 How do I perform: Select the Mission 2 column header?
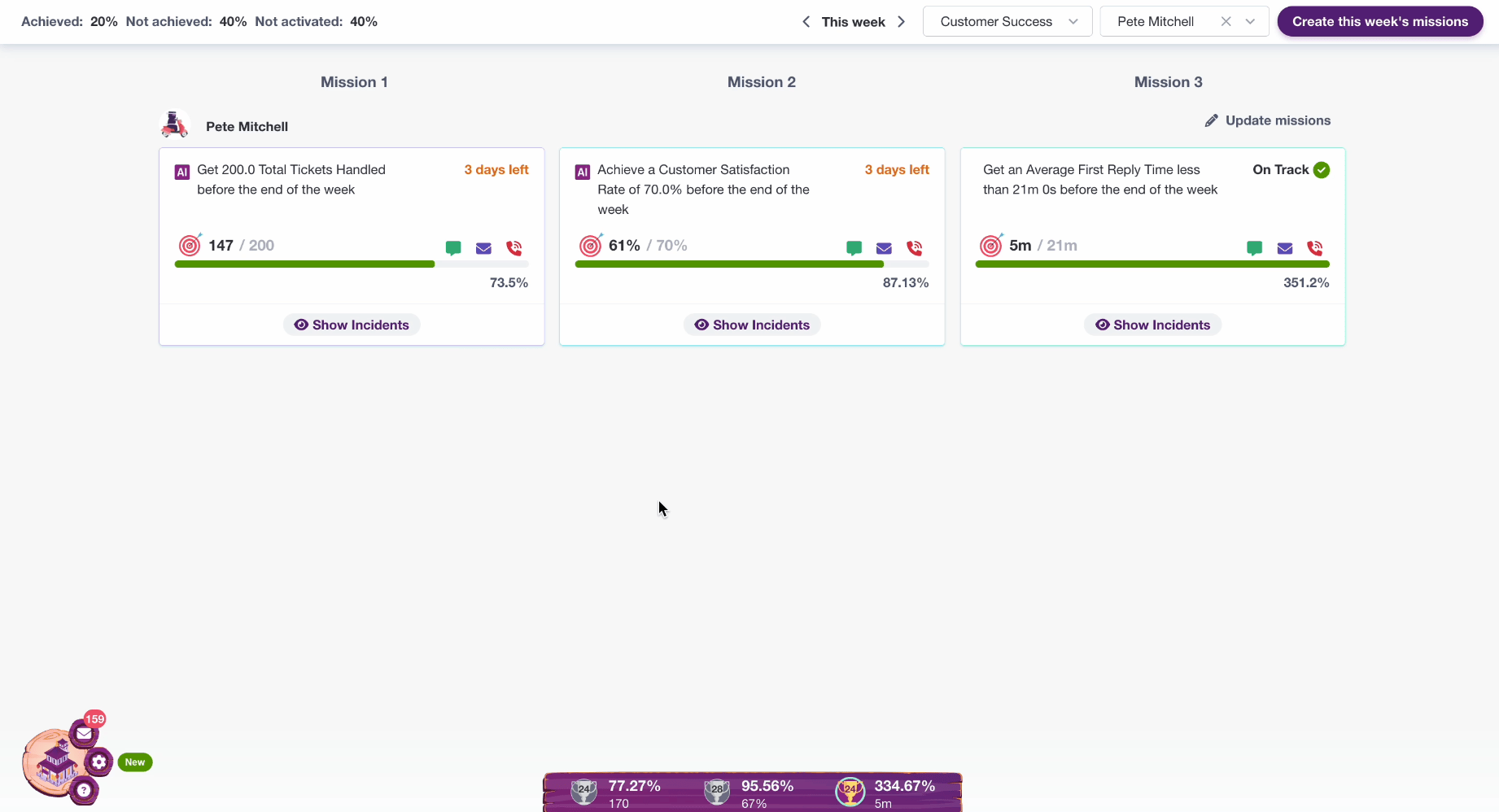761,82
